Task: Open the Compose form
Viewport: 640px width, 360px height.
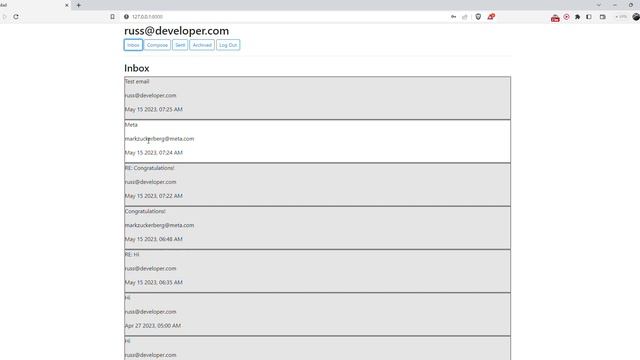Action: point(157,45)
